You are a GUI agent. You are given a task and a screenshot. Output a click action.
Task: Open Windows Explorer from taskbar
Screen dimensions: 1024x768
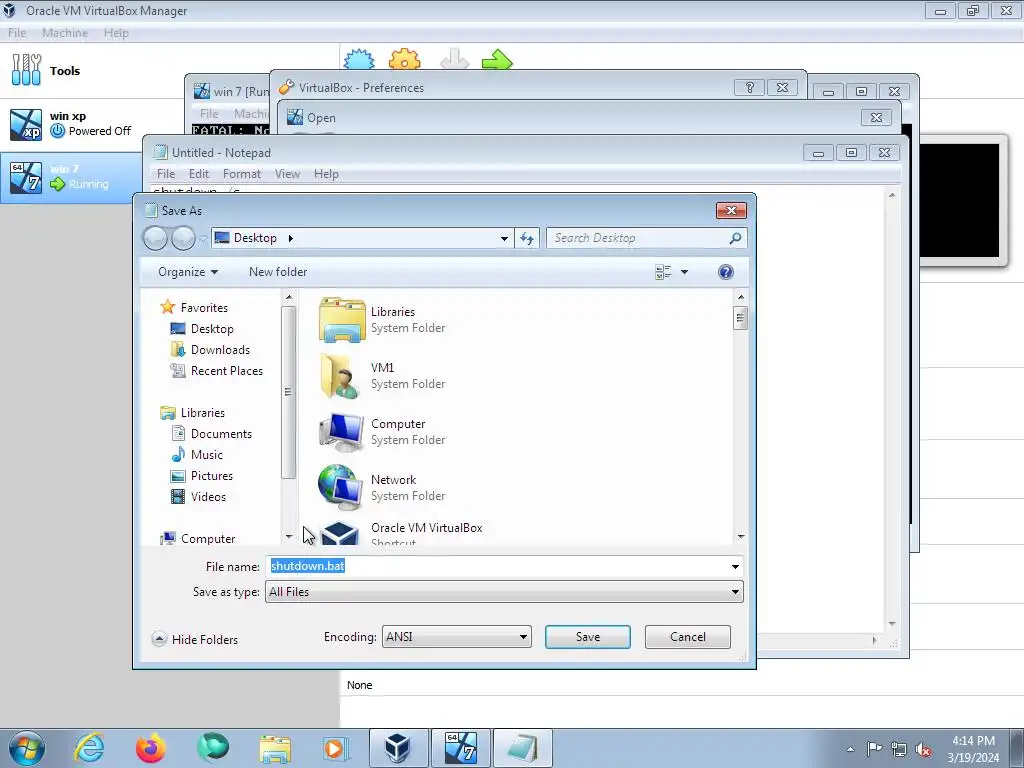(275, 748)
